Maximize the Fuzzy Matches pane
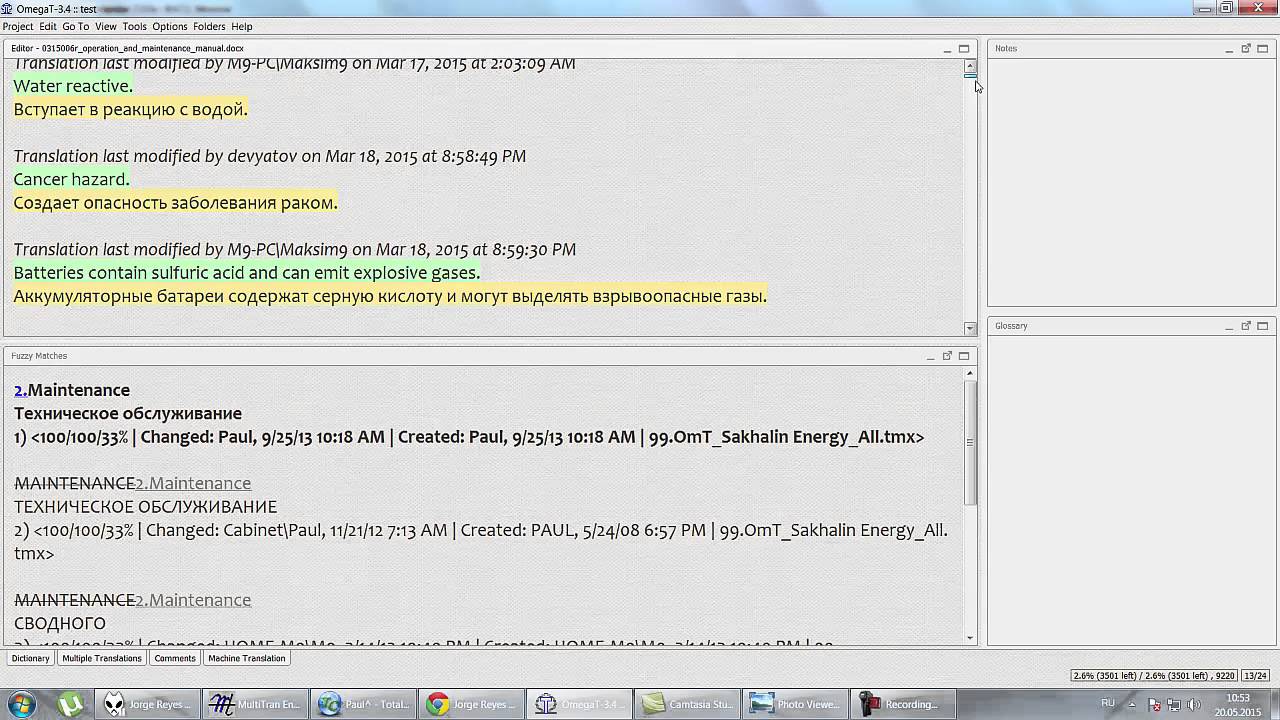This screenshot has height=720, width=1280. (964, 356)
